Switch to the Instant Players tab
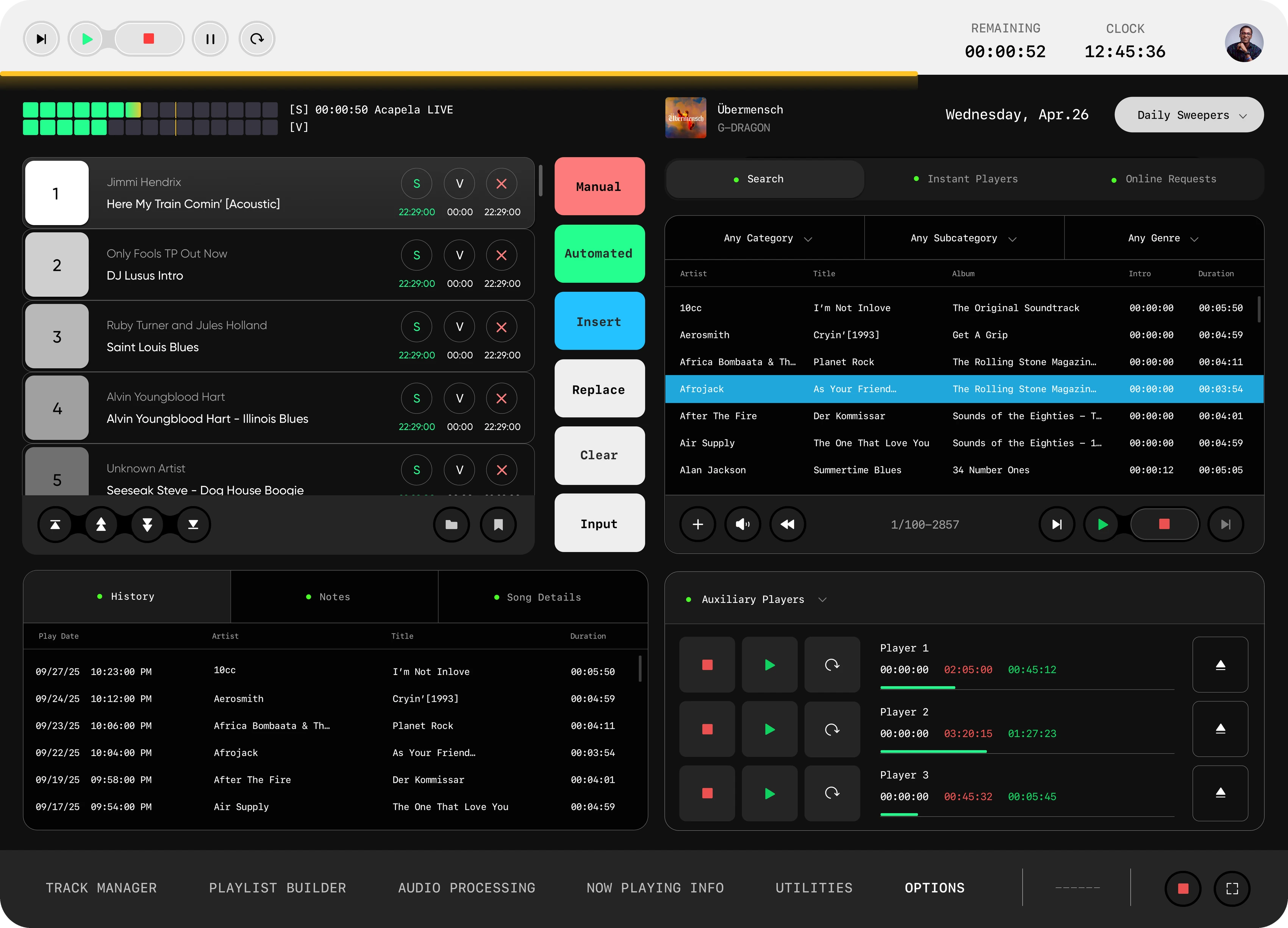This screenshot has width=1288, height=928. point(966,179)
